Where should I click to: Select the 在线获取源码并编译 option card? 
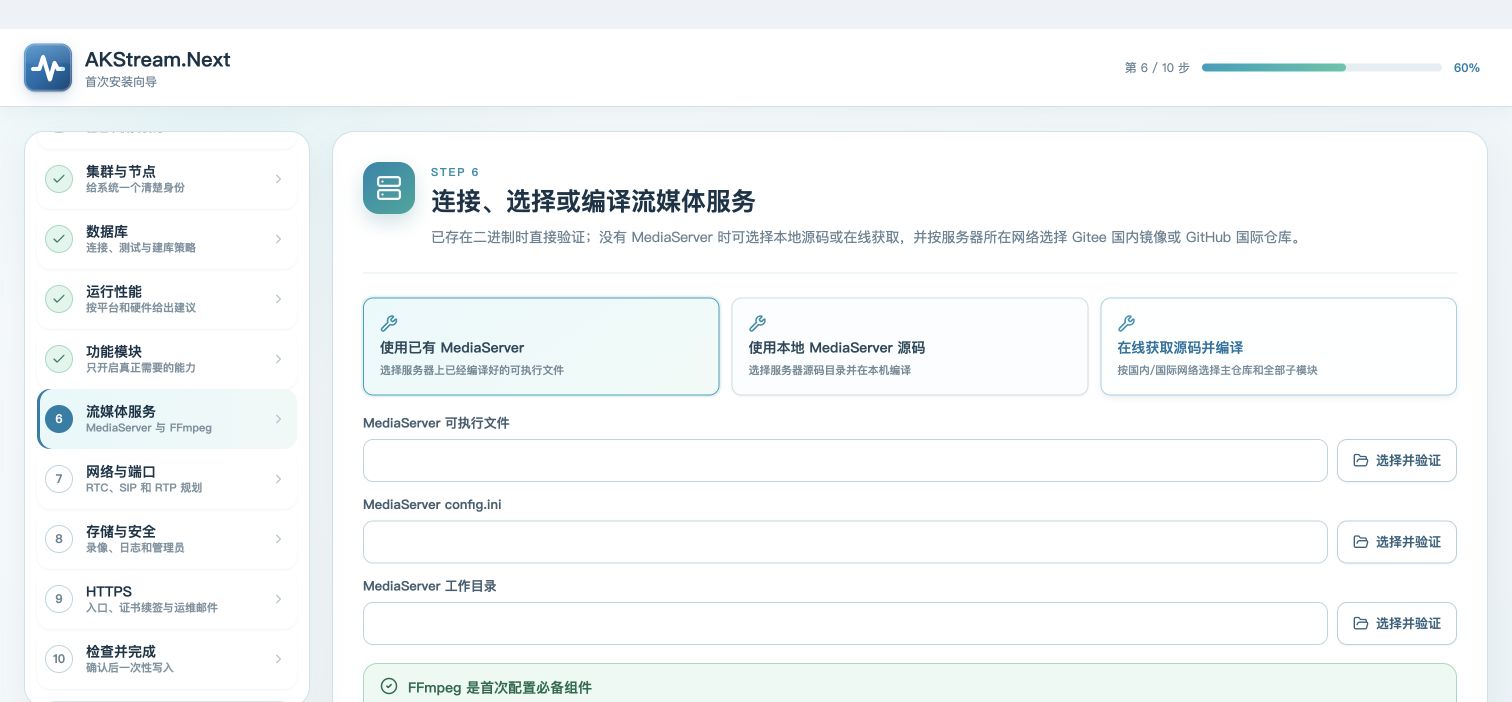pyautogui.click(x=1278, y=346)
